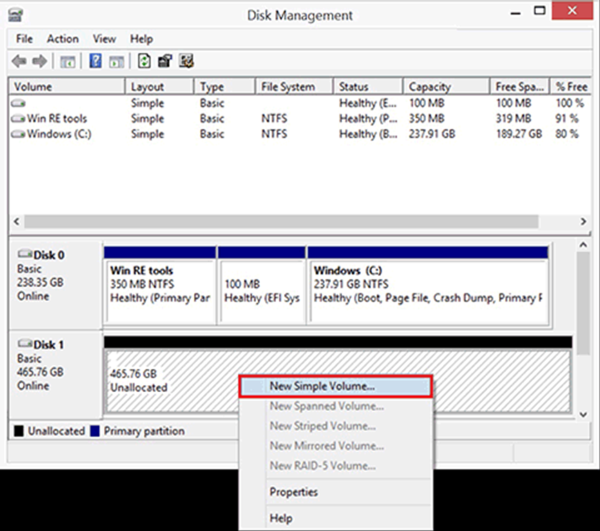
Task: Click the 91 % free cell
Action: tap(567, 119)
